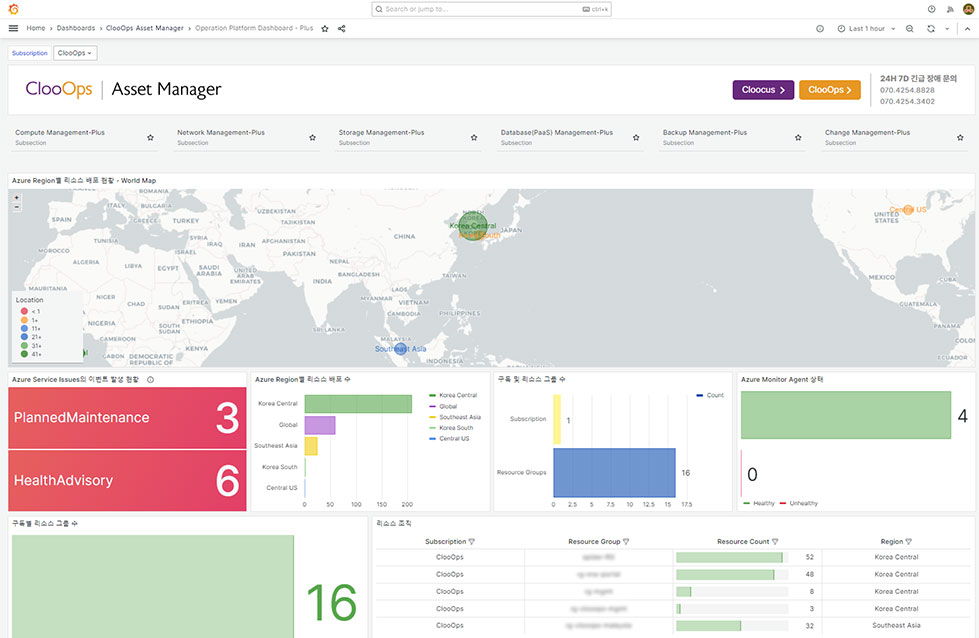Click the blue Southeast Asia map marker
The height and width of the screenshot is (638, 979).
[401, 349]
